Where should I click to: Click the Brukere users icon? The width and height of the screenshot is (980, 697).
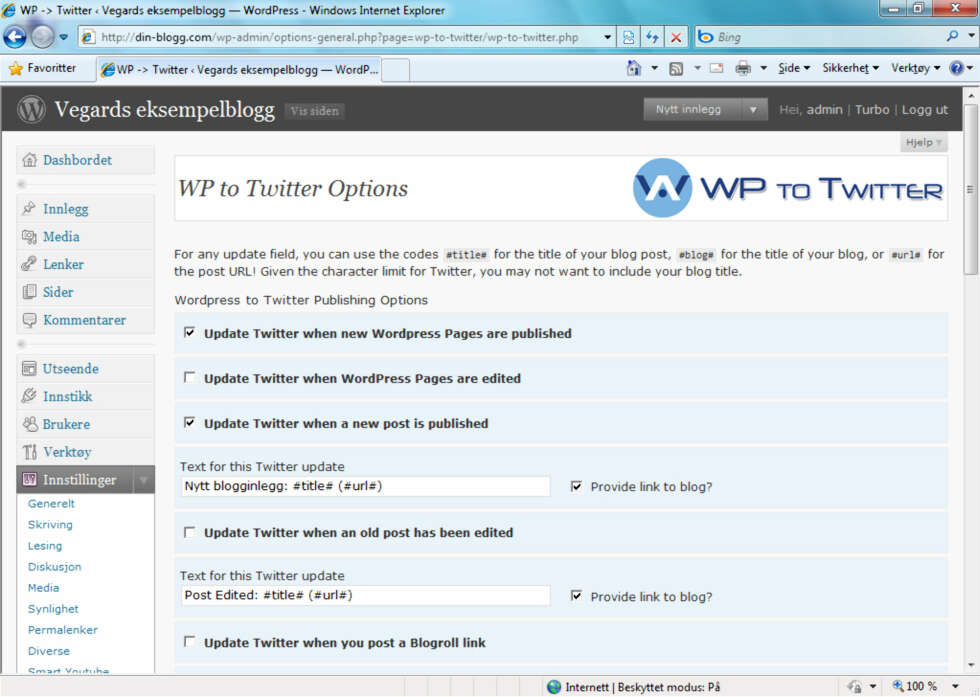pos(29,424)
